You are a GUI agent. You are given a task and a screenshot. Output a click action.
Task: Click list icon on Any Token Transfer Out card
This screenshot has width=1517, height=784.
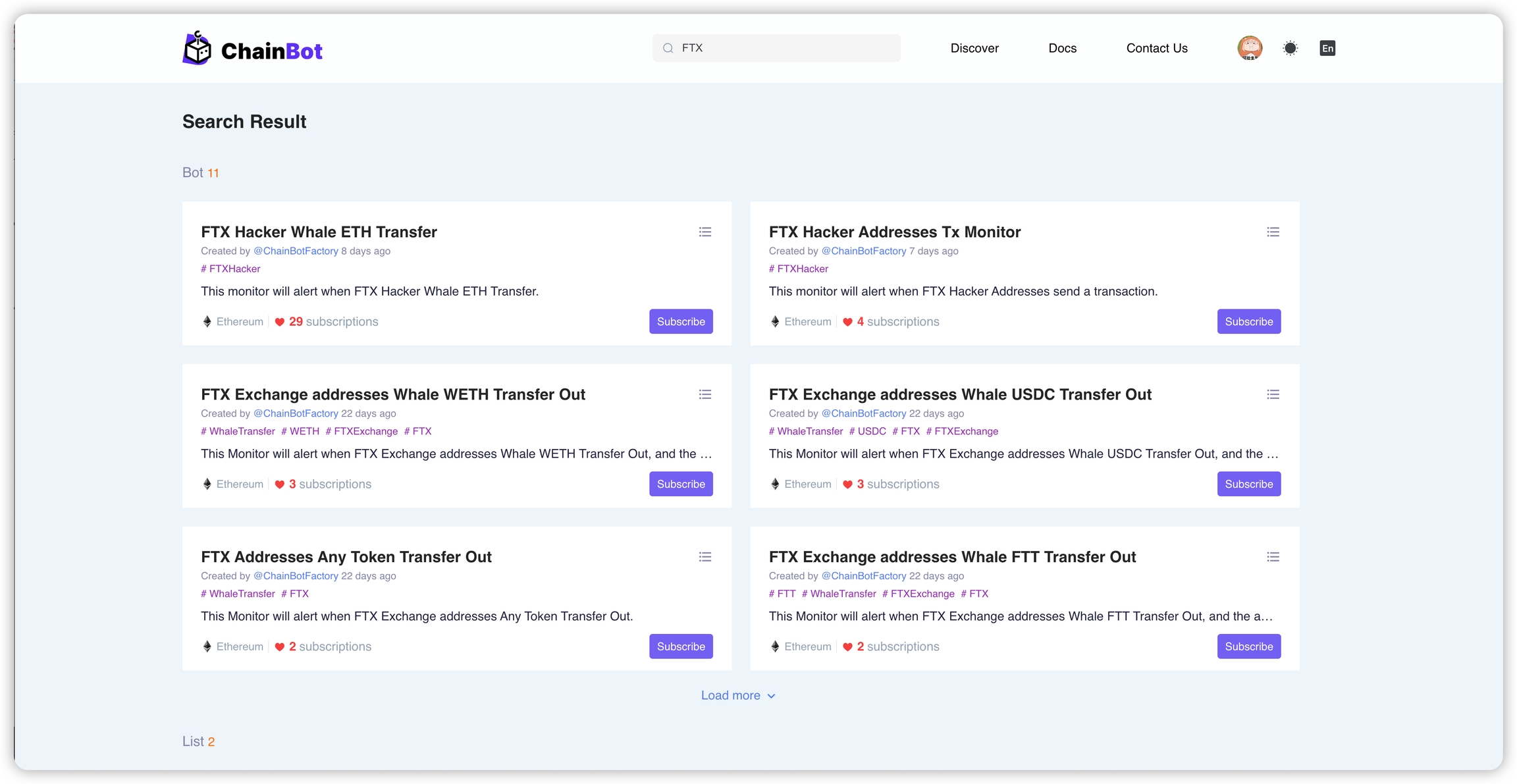pyautogui.click(x=705, y=557)
